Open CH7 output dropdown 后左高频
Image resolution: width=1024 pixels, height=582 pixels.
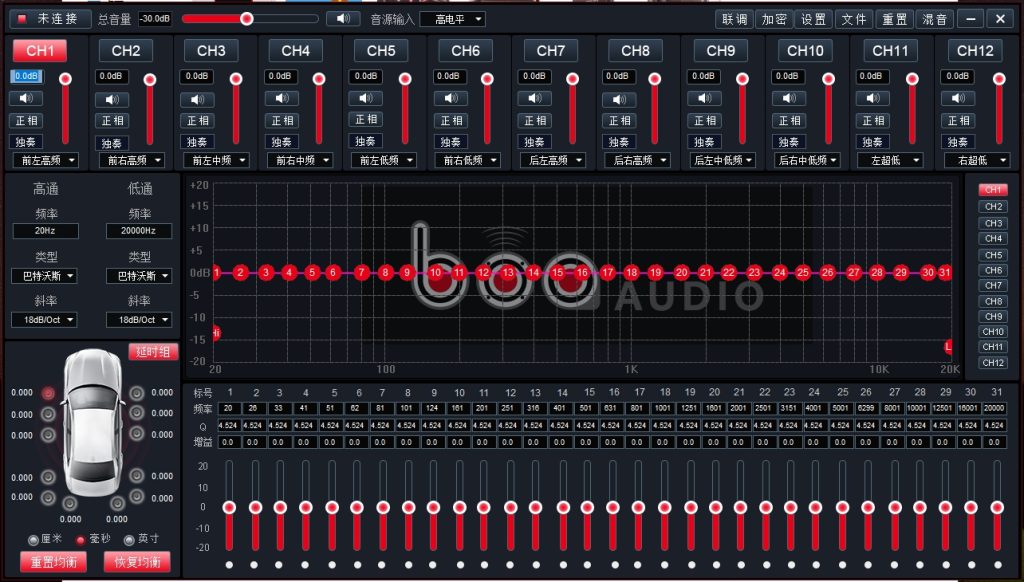552,160
